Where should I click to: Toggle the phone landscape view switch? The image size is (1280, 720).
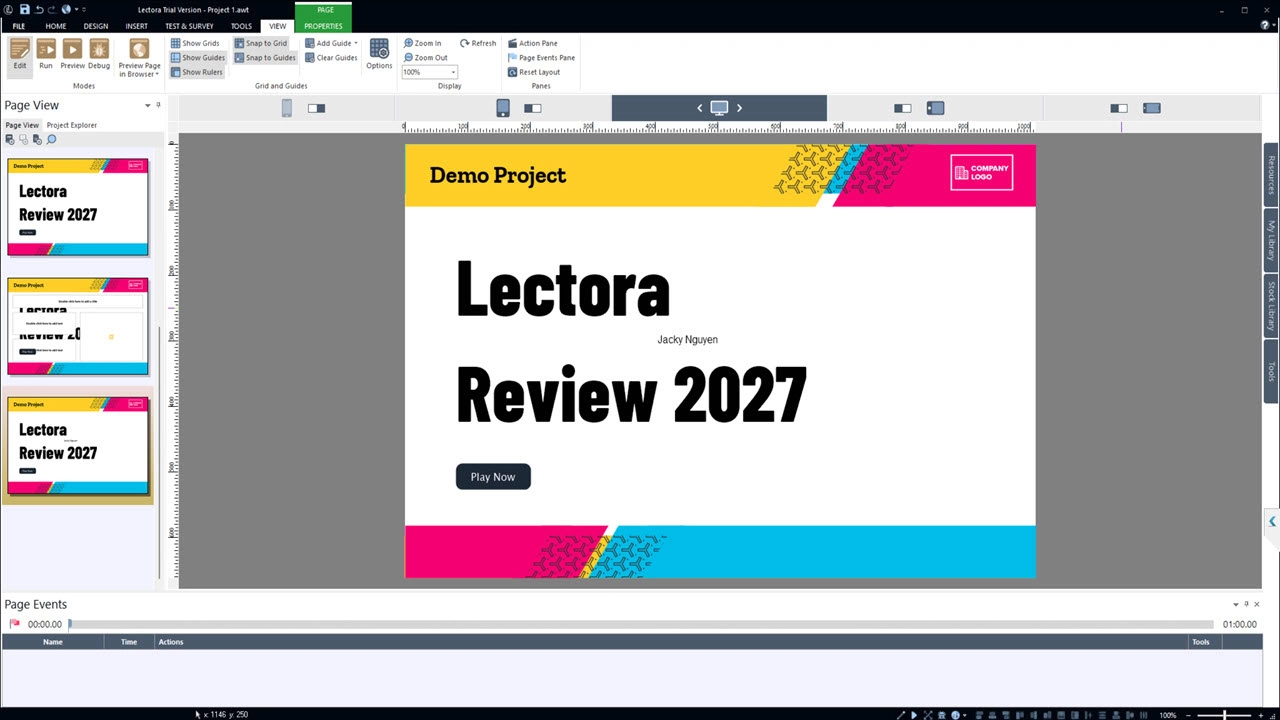click(x=1119, y=108)
